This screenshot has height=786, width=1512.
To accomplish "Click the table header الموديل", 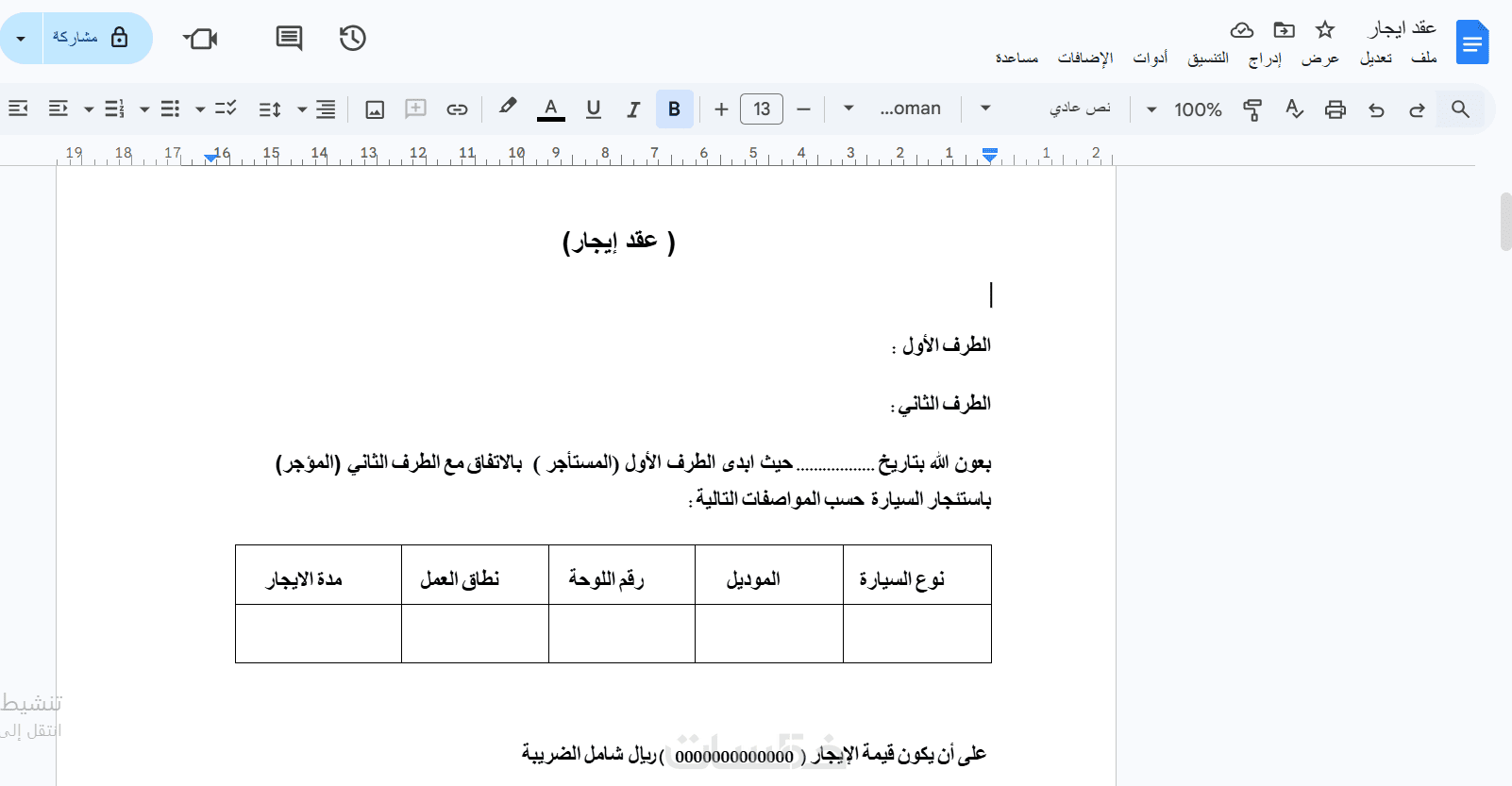I will 753,578.
